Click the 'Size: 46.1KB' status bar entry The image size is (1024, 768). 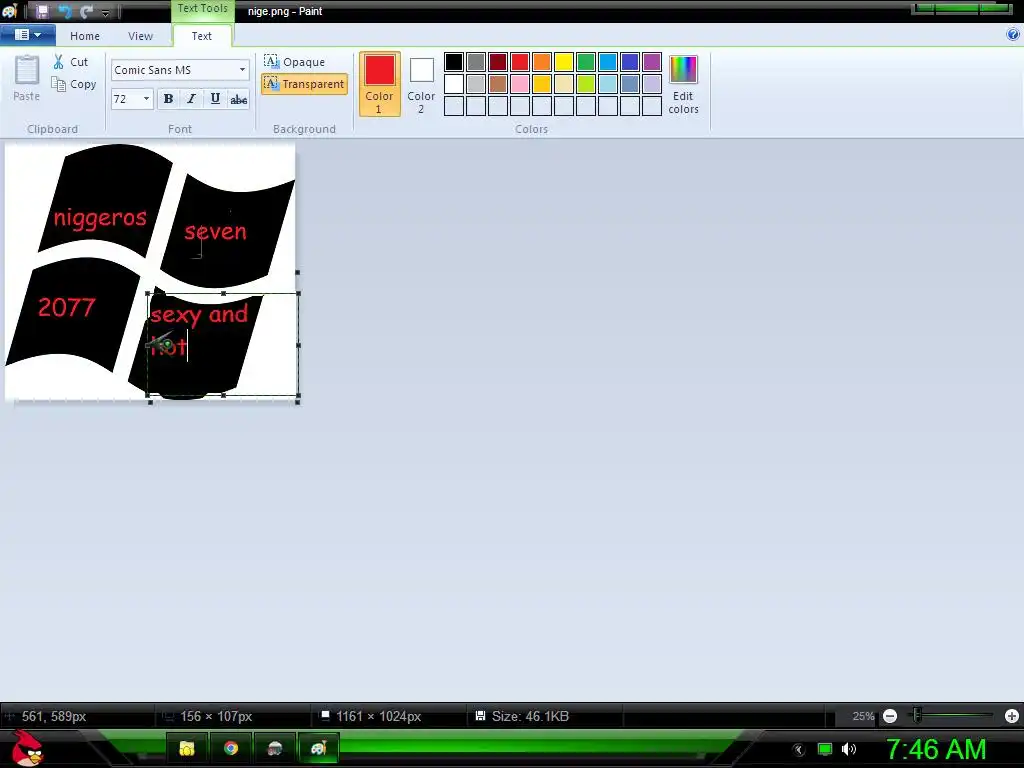click(x=530, y=716)
